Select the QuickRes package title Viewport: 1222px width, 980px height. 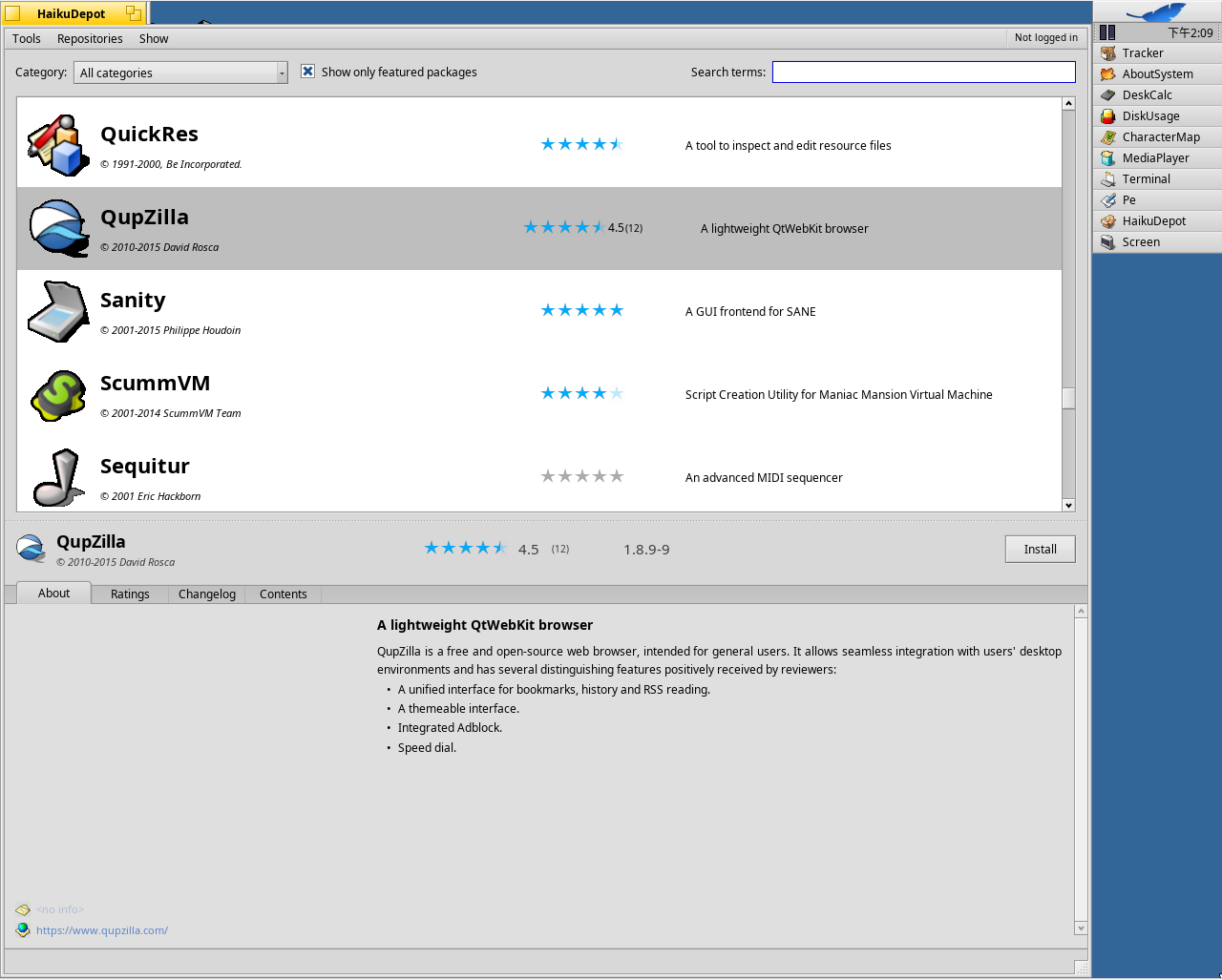pyautogui.click(x=149, y=135)
